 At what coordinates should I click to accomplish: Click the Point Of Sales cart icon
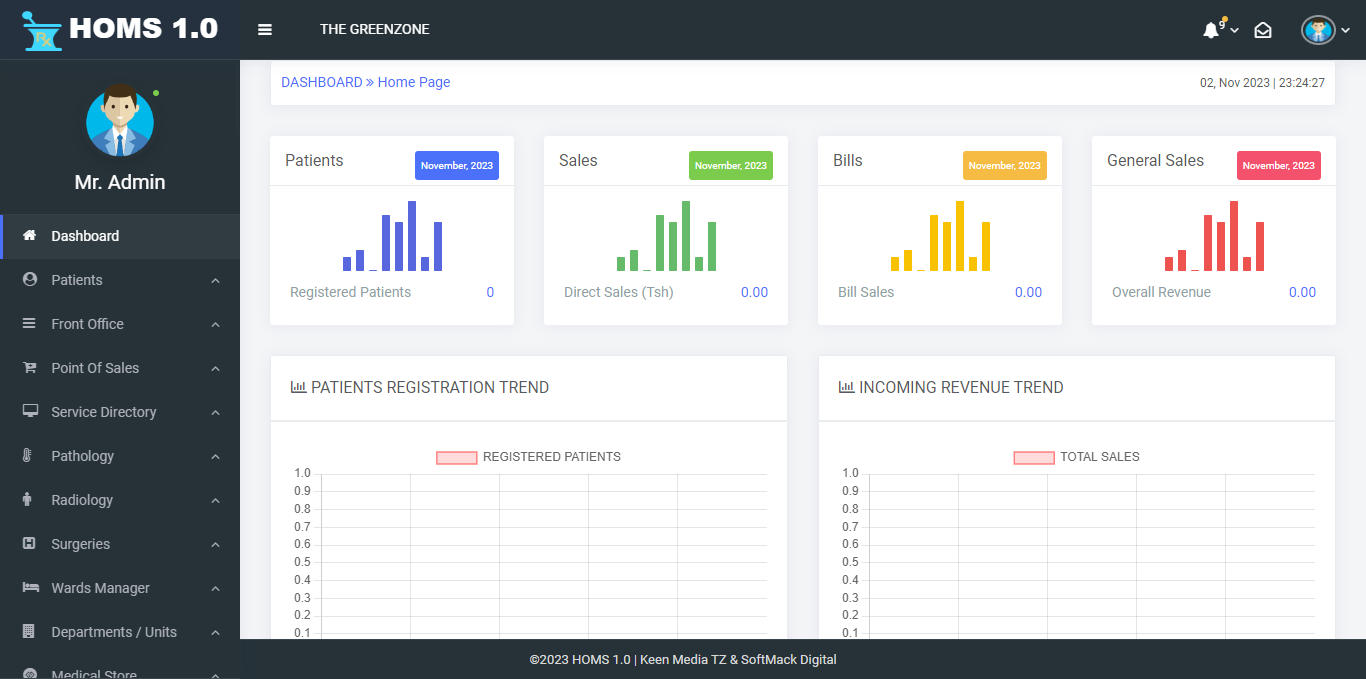[30, 368]
